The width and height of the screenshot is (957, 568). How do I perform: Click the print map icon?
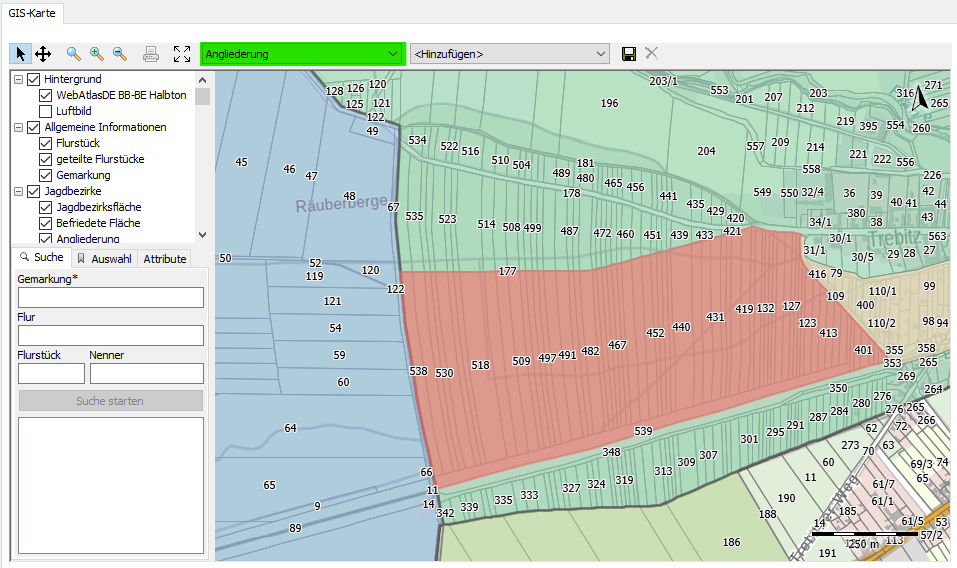point(151,54)
